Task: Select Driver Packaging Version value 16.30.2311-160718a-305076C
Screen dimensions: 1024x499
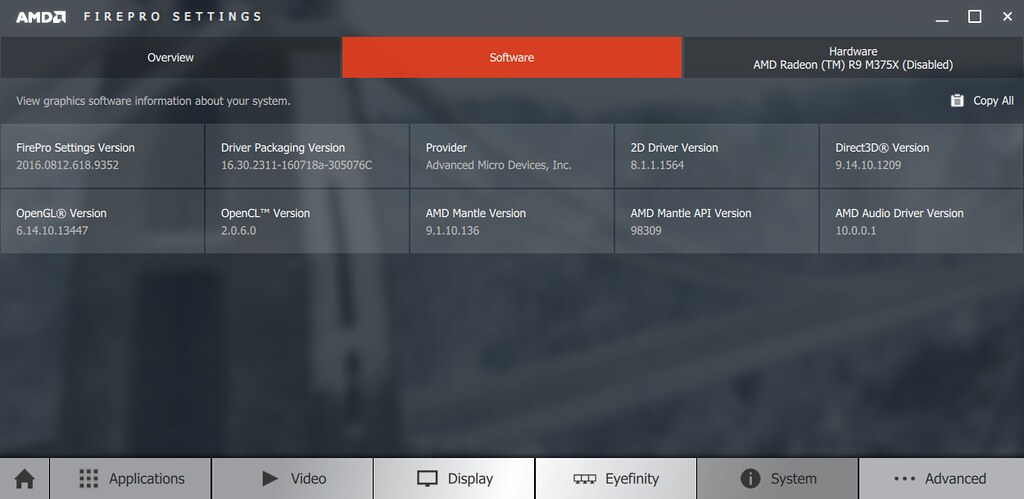Action: tap(296, 165)
